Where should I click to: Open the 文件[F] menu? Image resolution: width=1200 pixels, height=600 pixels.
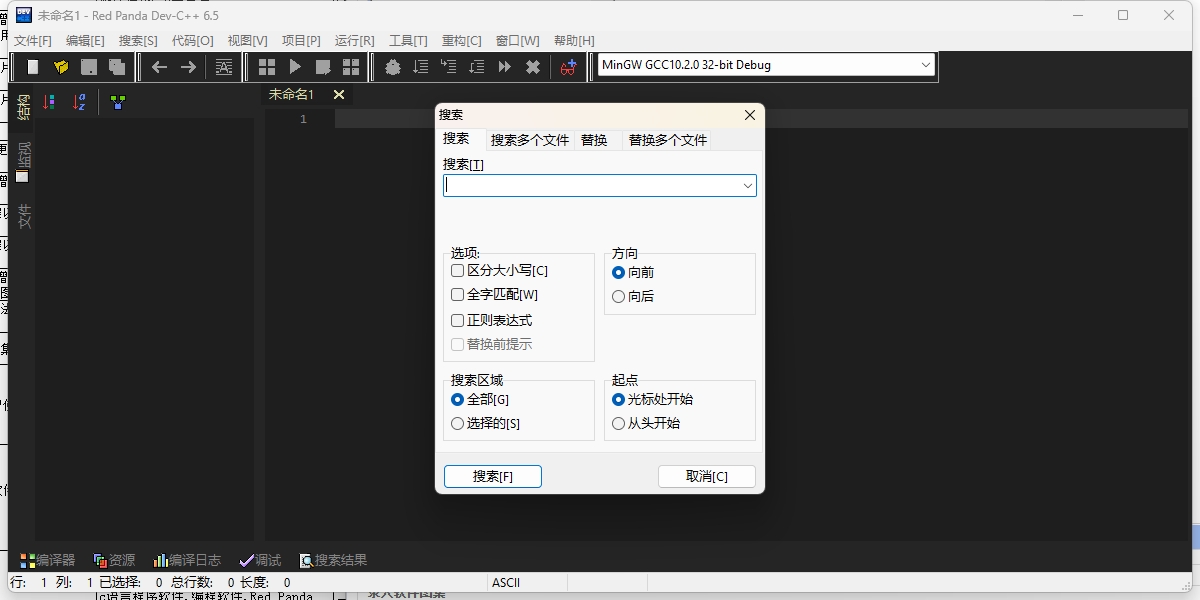(32, 41)
